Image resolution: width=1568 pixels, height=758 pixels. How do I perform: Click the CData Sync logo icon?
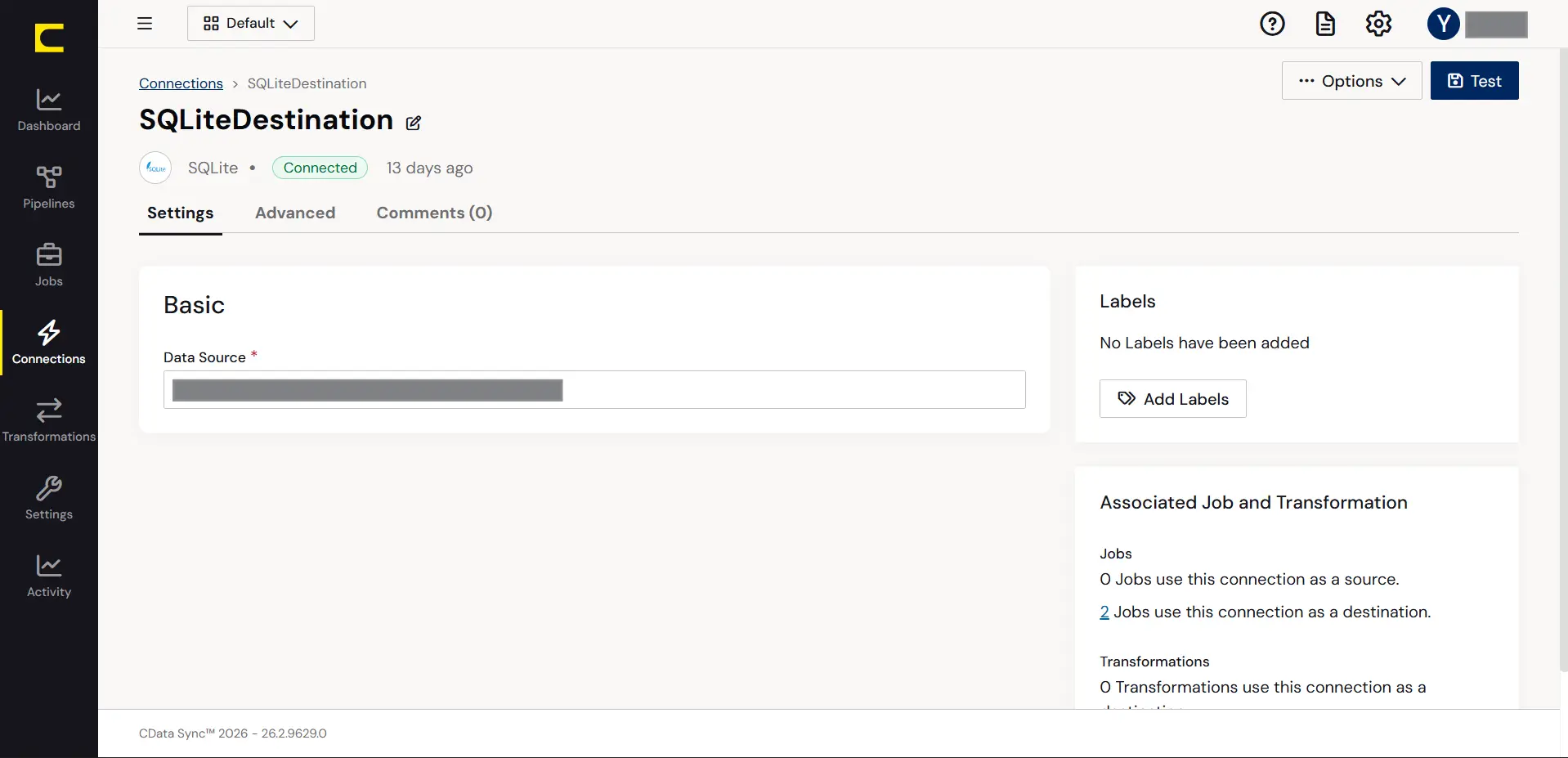[x=49, y=38]
